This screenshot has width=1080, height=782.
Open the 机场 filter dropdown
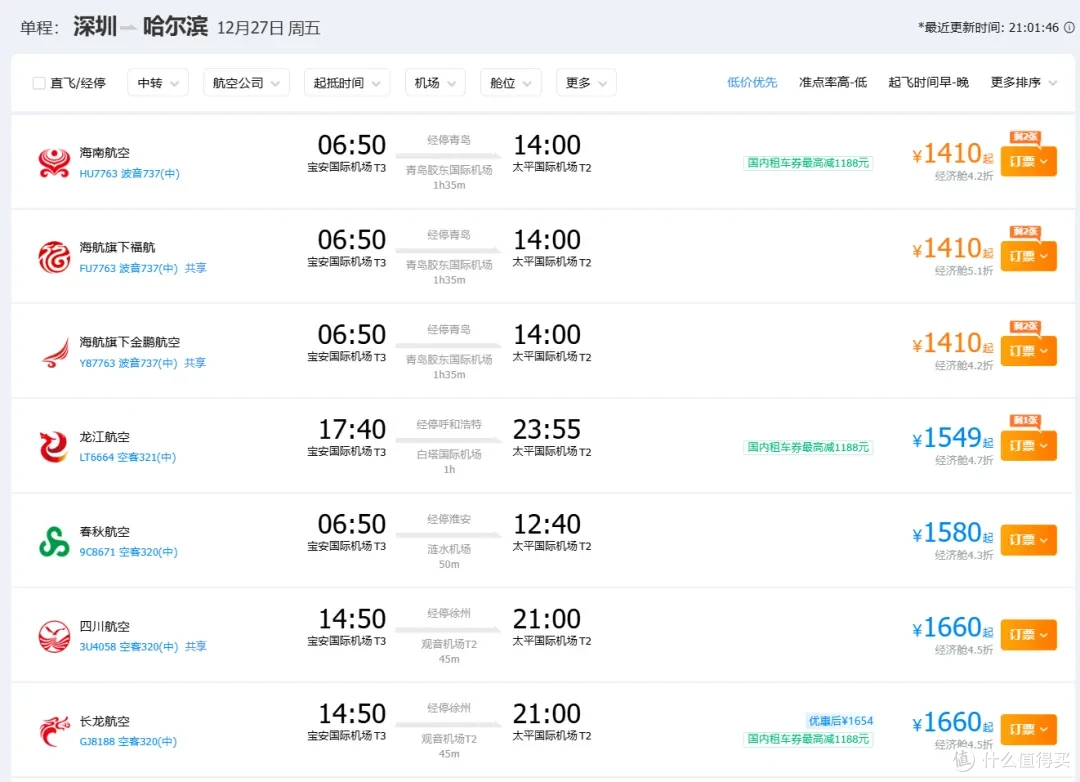coord(435,83)
